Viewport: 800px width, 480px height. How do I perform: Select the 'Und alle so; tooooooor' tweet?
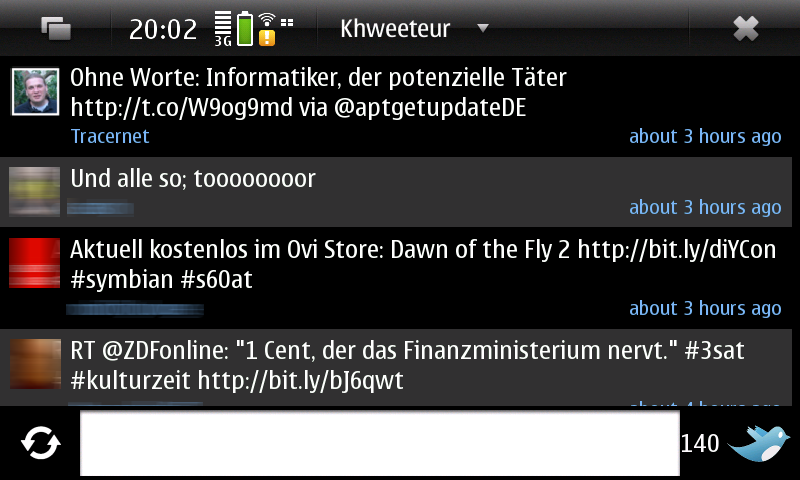(x=396, y=192)
